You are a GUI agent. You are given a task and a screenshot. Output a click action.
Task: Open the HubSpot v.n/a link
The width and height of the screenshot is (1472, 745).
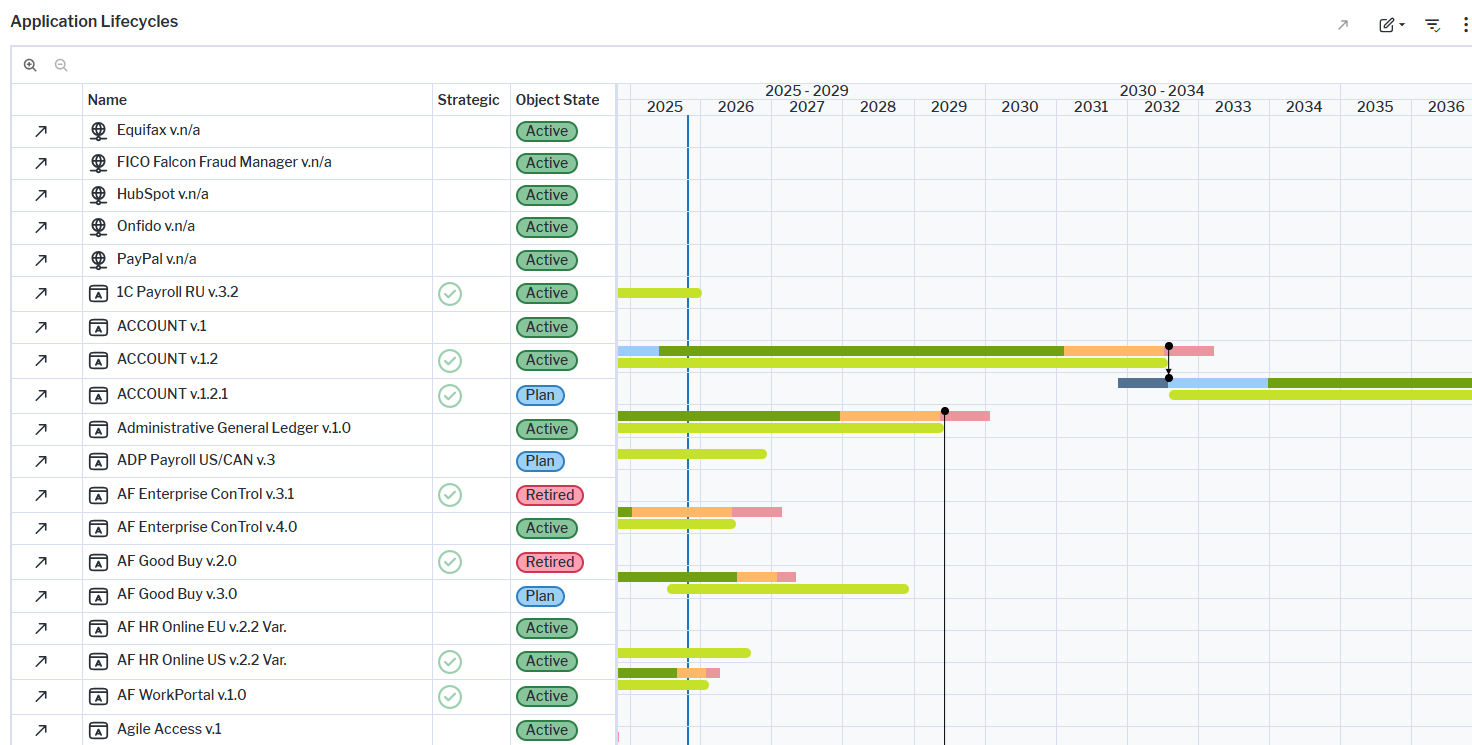[162, 194]
